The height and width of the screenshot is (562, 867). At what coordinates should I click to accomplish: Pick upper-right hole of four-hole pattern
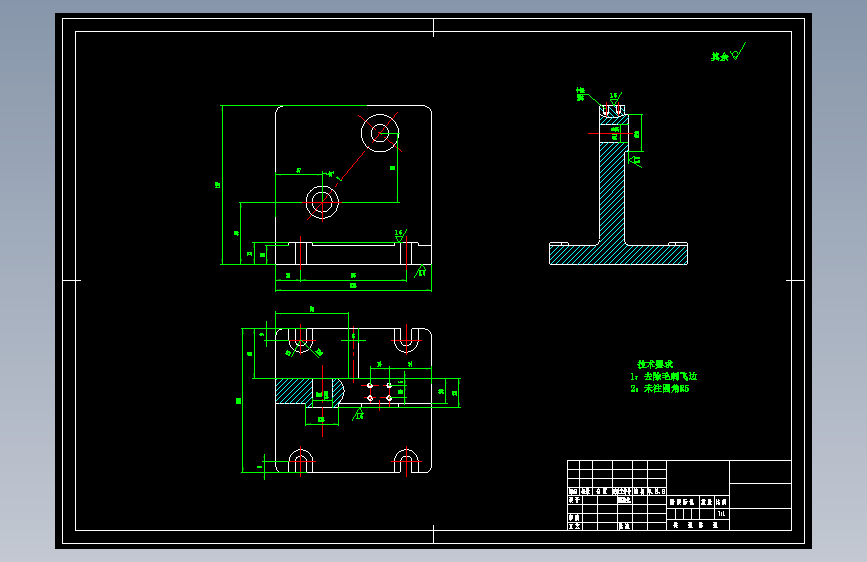(x=389, y=386)
